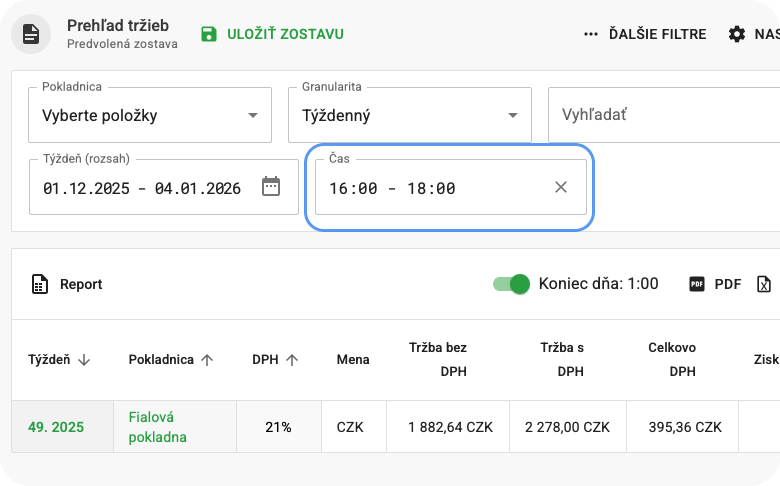The image size is (780, 486).
Task: Sort by the Týždeň column header
Action: 59,360
